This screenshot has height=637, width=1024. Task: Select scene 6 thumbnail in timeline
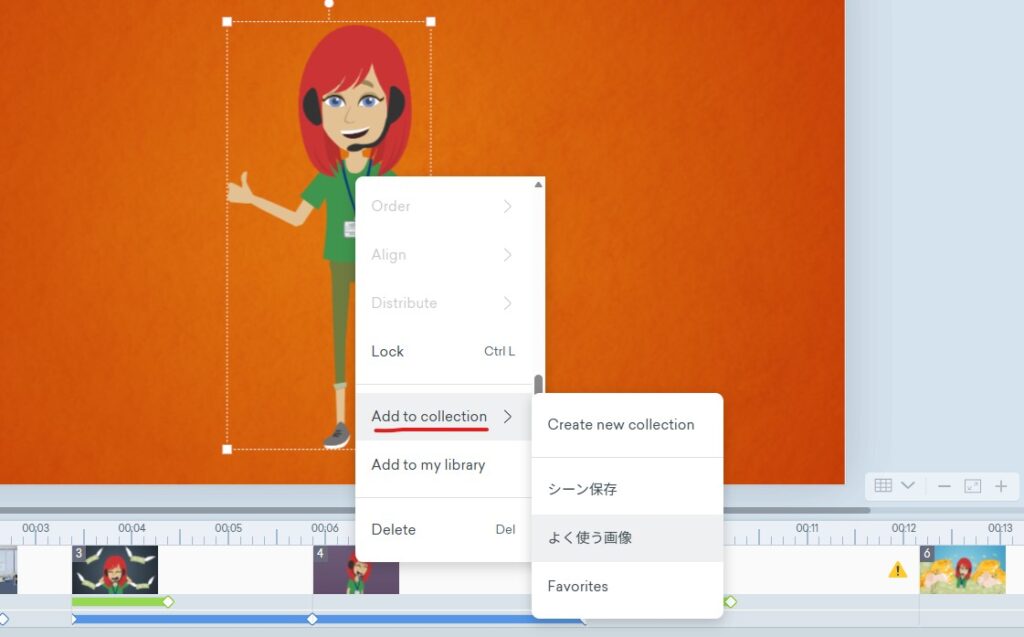(x=962, y=569)
